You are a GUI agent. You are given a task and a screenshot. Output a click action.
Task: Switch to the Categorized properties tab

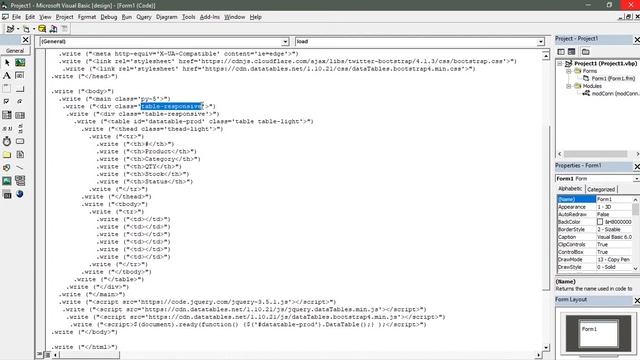click(601, 189)
